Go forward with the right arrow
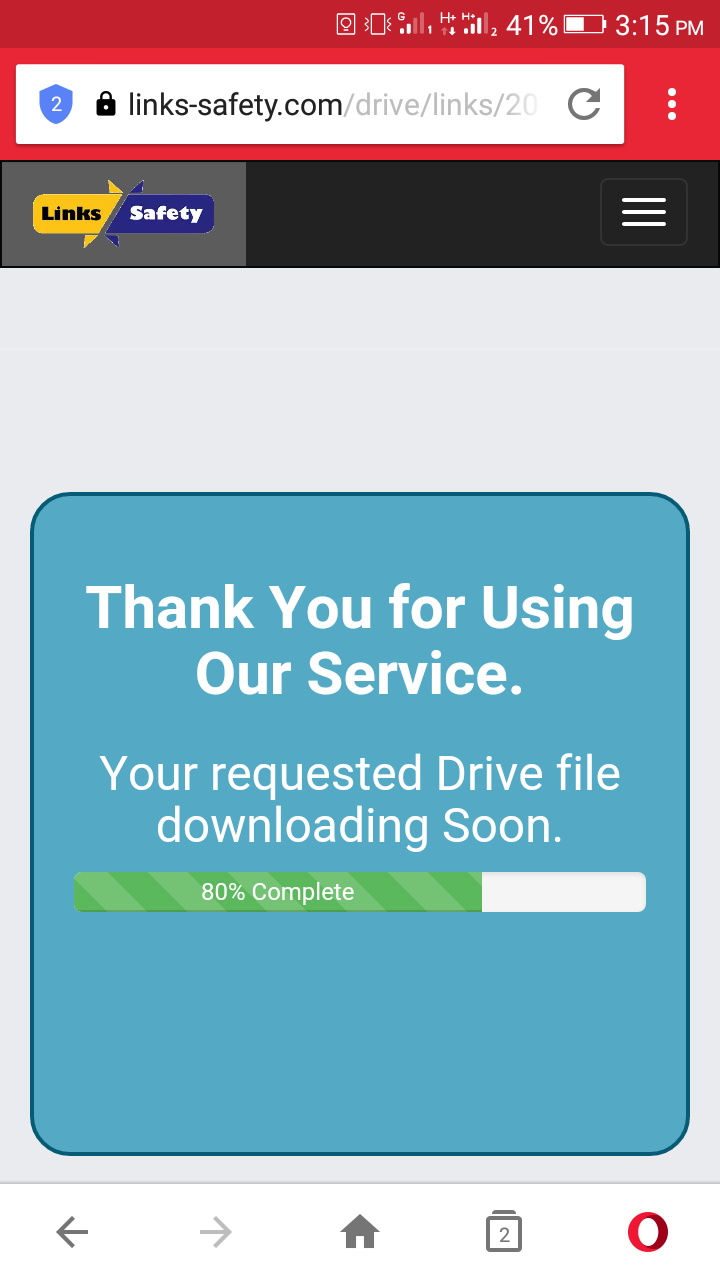720x1280 pixels. click(x=216, y=1232)
